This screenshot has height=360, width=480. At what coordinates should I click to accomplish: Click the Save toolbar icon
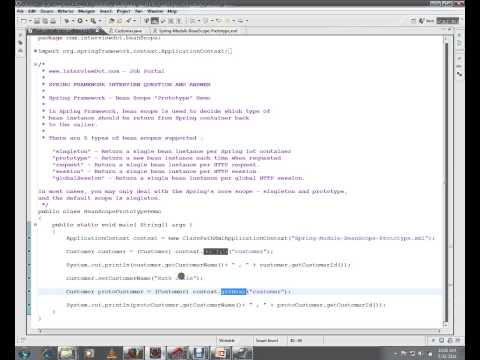point(37,21)
